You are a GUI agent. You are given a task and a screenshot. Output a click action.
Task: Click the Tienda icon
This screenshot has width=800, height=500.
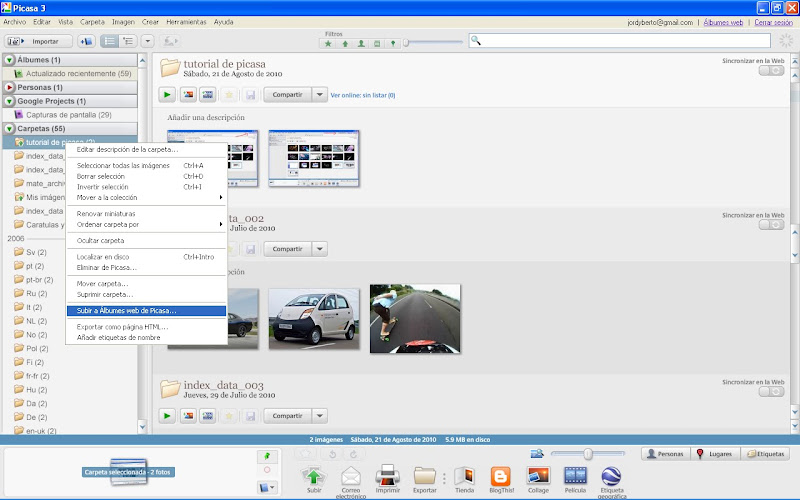[464, 480]
